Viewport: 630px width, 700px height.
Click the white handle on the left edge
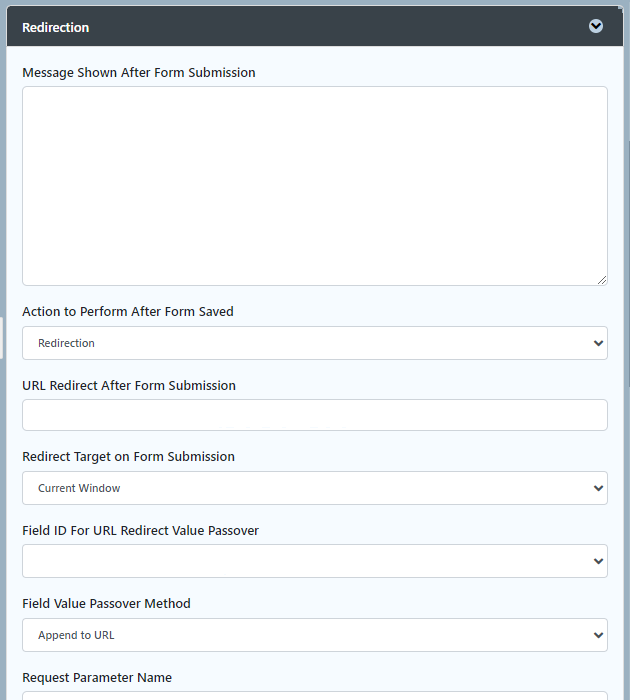click(2, 338)
